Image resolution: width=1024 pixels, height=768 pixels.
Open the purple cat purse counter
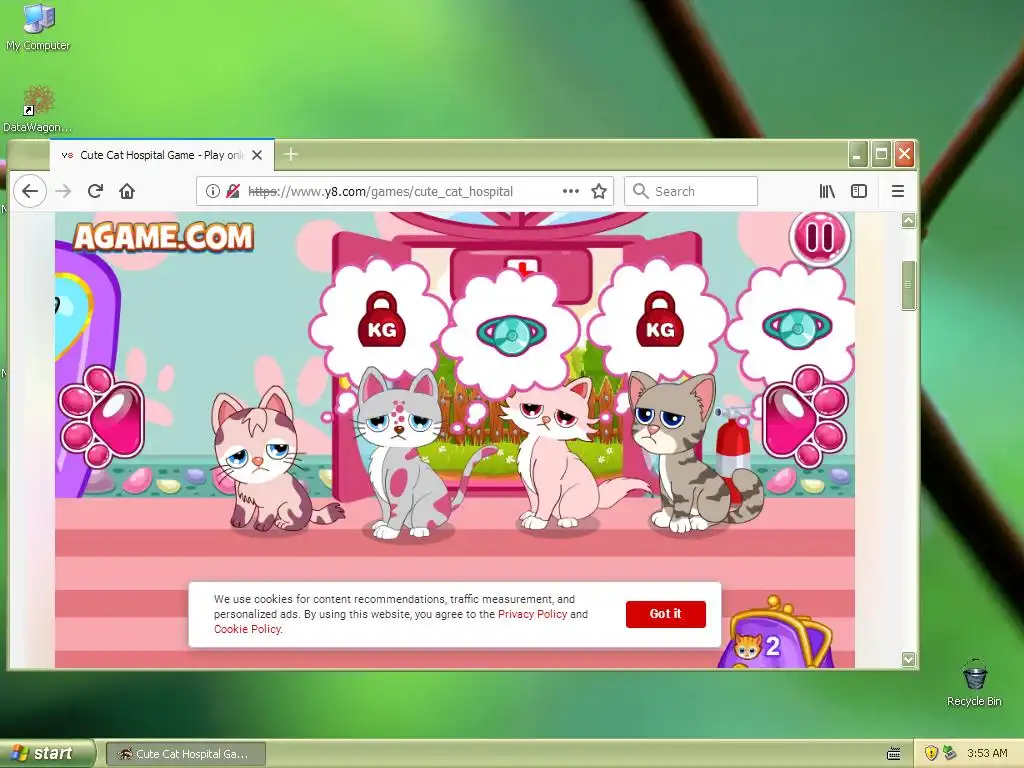tap(774, 633)
